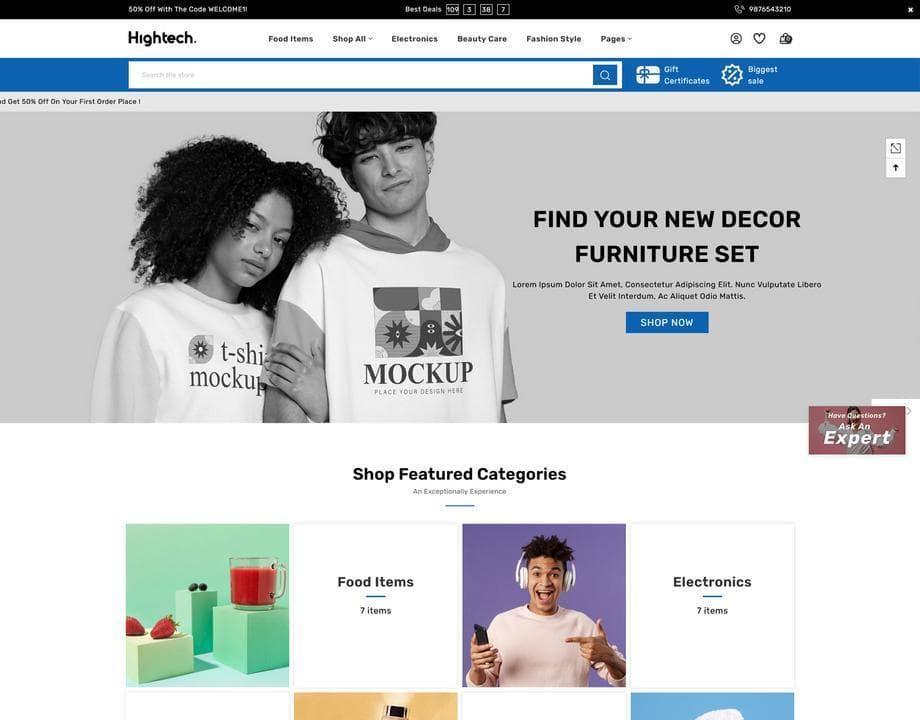The height and width of the screenshot is (720, 920).
Task: Click the Biggest sale percent badge icon
Action: coord(732,75)
